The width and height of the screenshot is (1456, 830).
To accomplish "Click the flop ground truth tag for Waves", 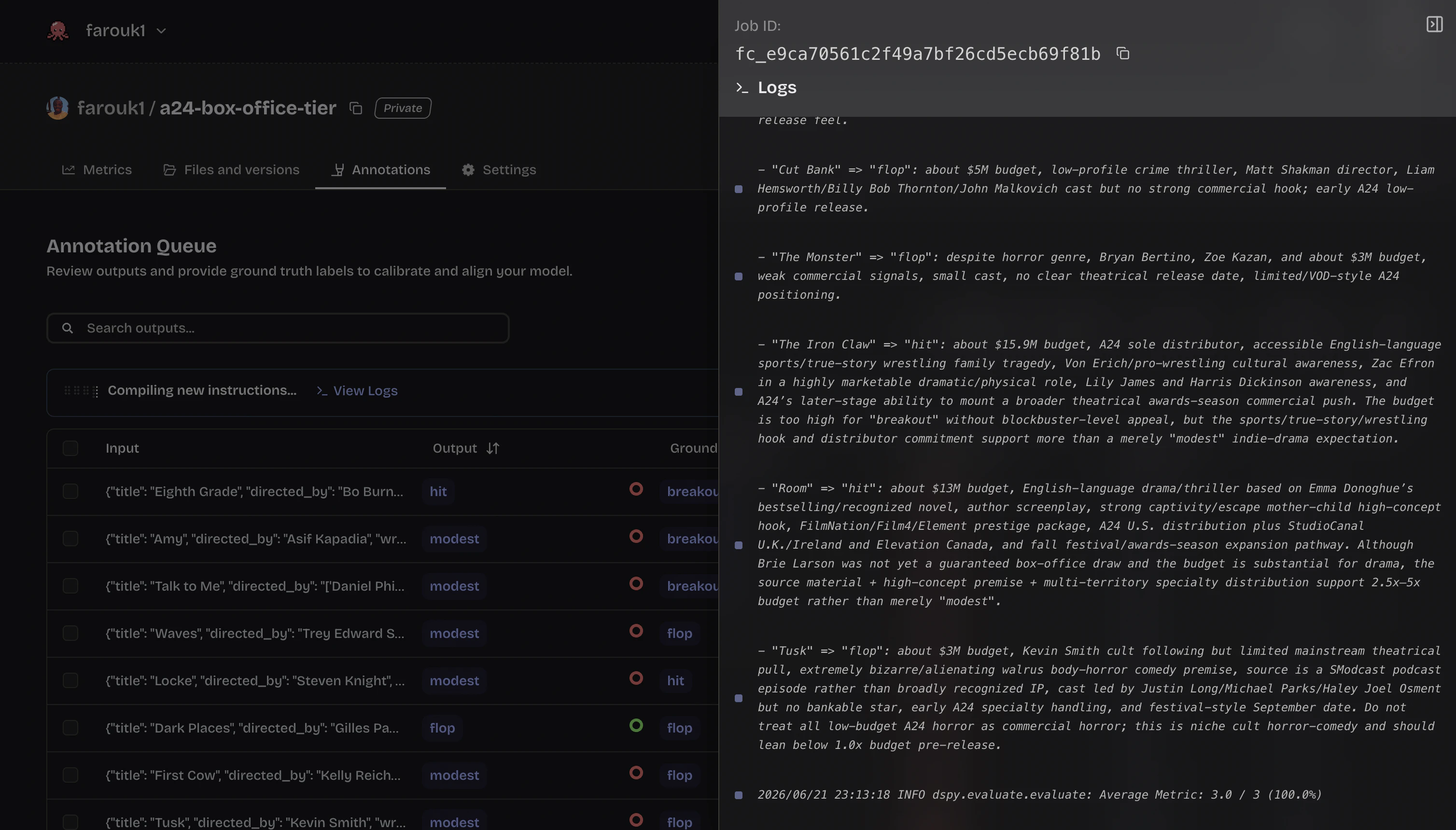I will tap(679, 633).
